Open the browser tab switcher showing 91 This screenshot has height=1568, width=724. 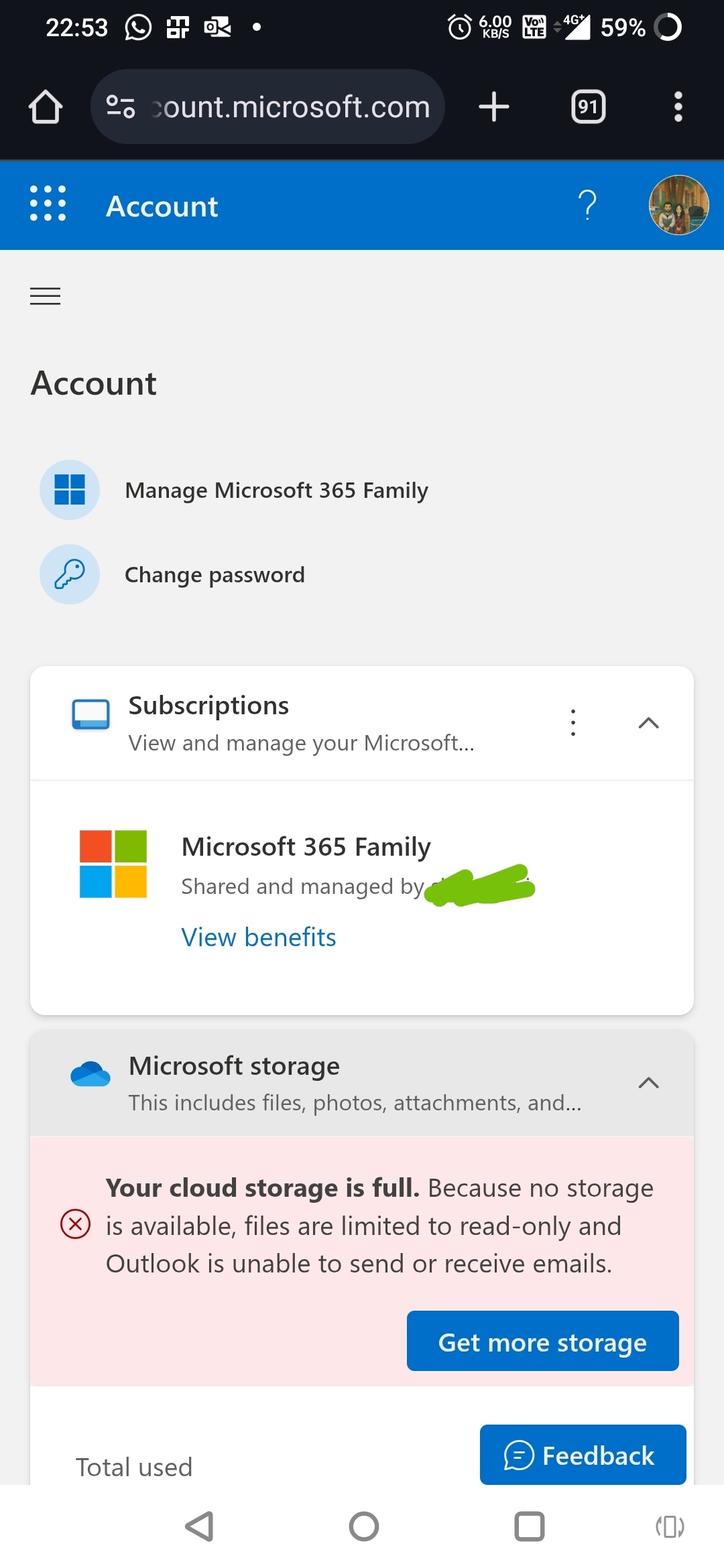pos(587,106)
